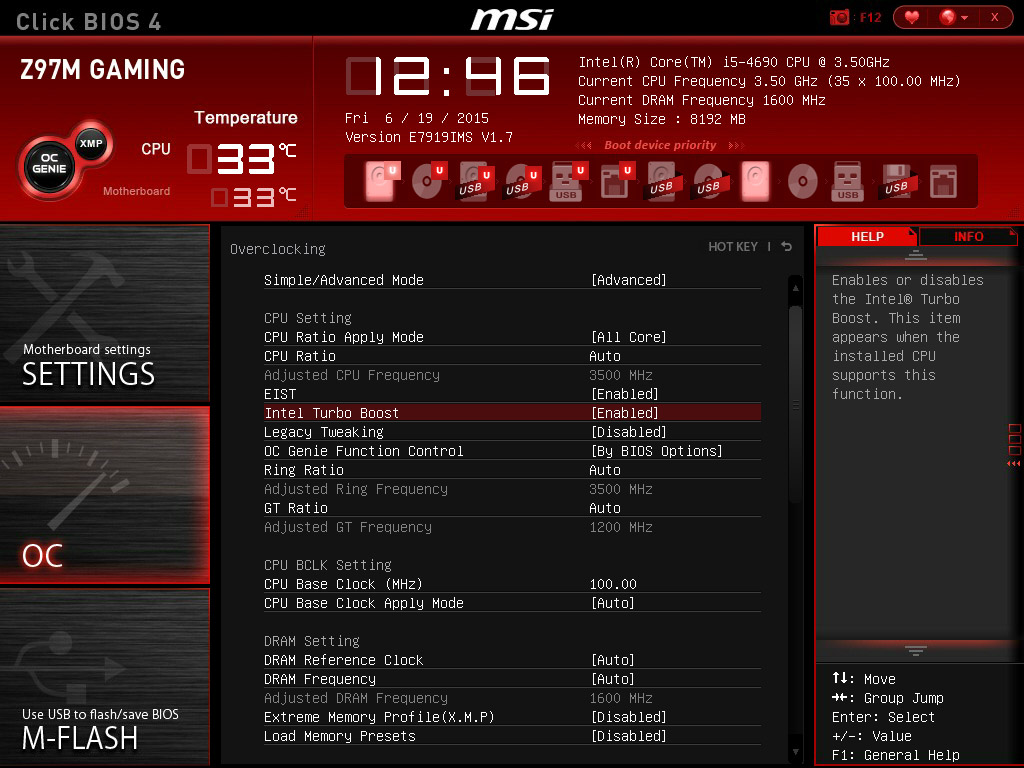Select the UEFI network boot device icon
The image size is (1024, 768).
point(616,181)
